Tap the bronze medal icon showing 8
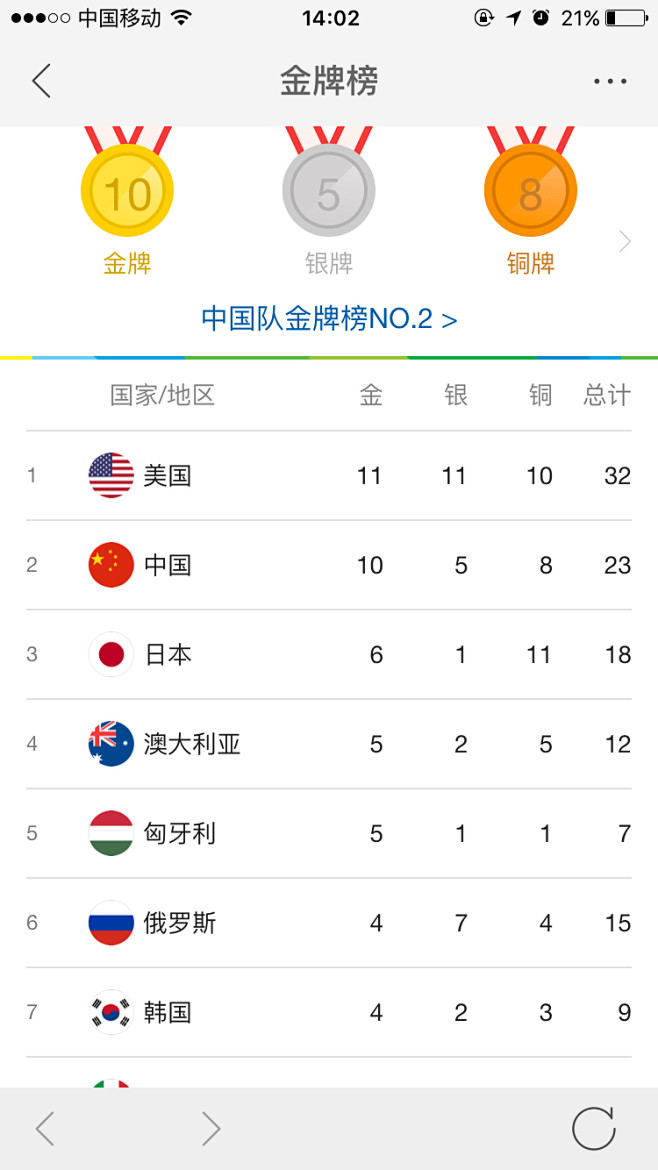This screenshot has height=1170, width=658. point(530,191)
